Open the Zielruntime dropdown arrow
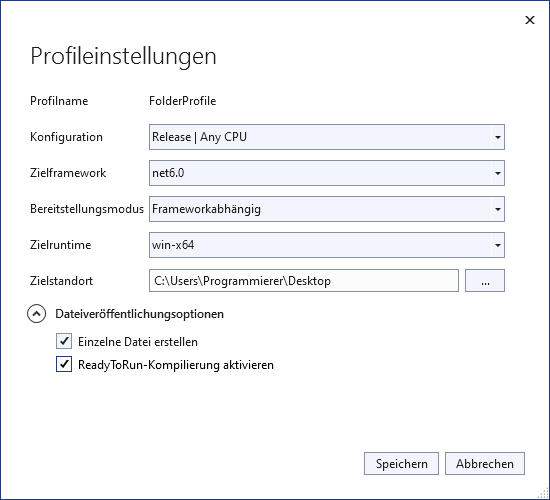 pyautogui.click(x=497, y=245)
